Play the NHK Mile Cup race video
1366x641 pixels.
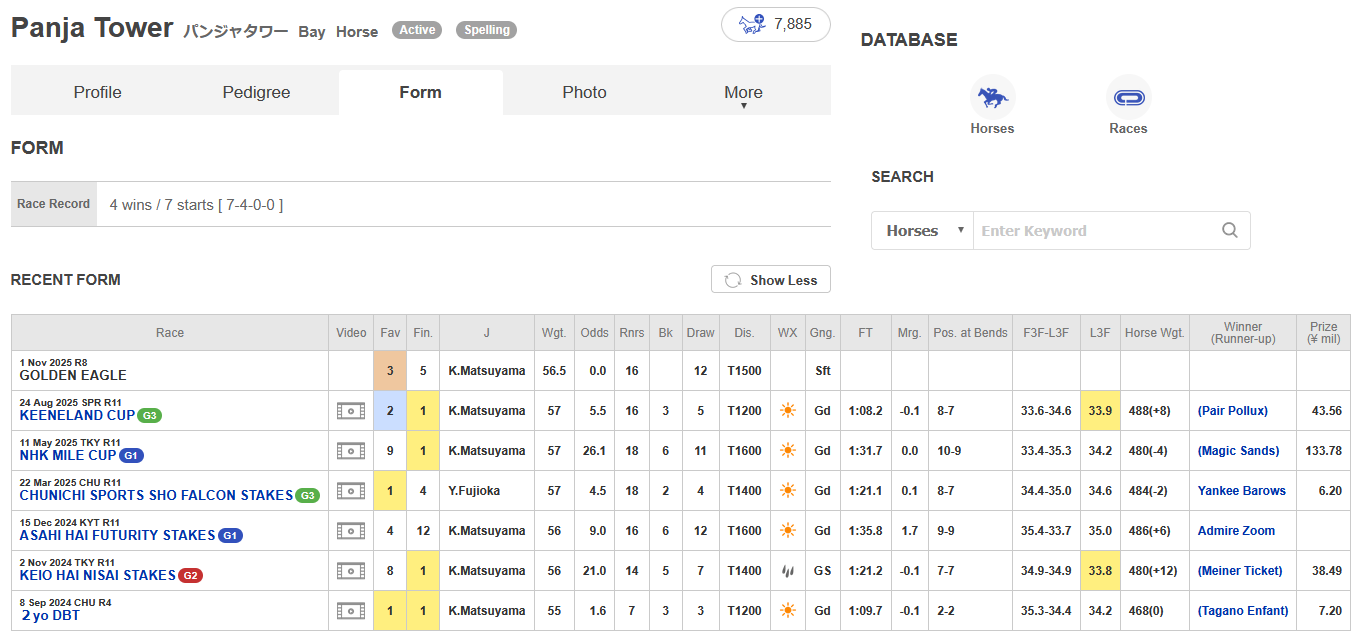pyautogui.click(x=350, y=451)
